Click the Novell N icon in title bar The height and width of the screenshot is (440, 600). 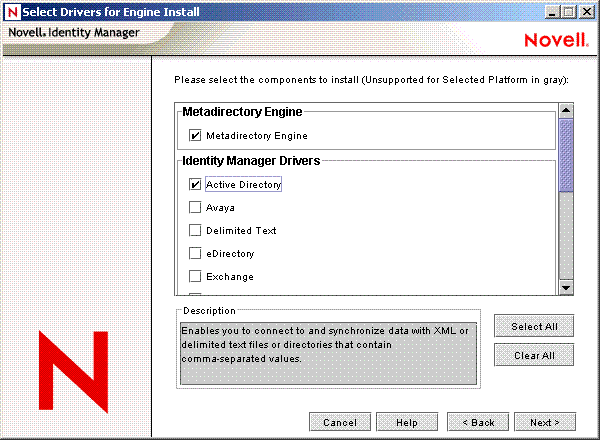pos(12,12)
